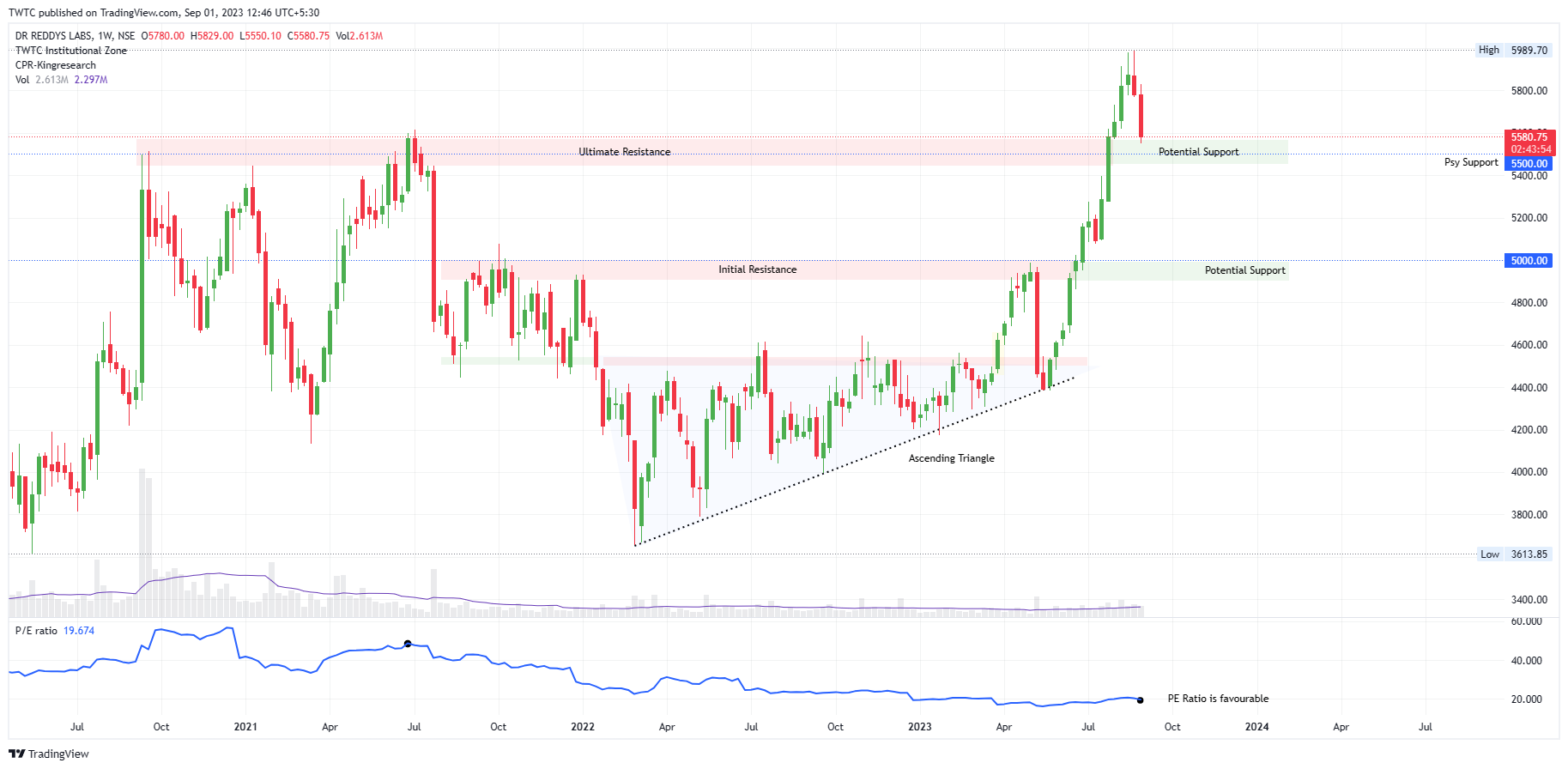Click the 4600.00 price axis label

point(1529,345)
